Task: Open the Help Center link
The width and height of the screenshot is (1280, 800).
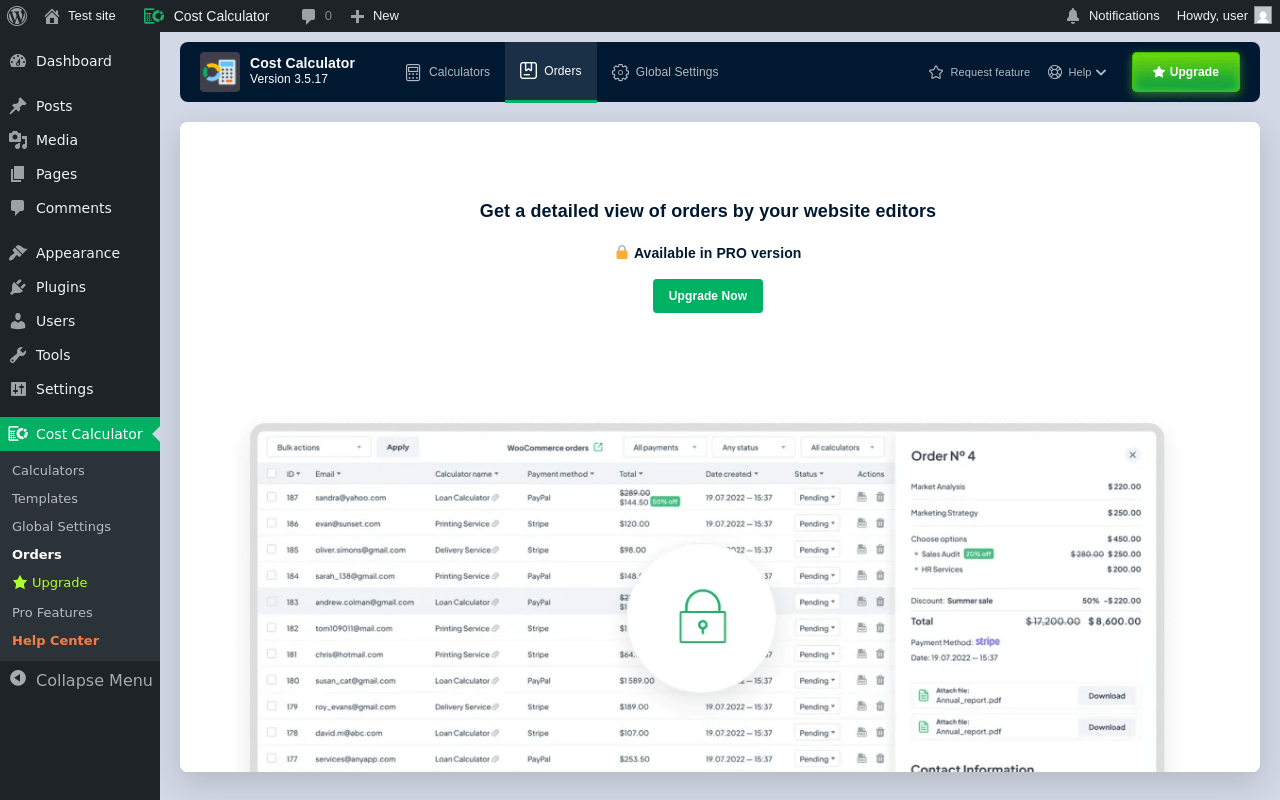Action: 55,640
